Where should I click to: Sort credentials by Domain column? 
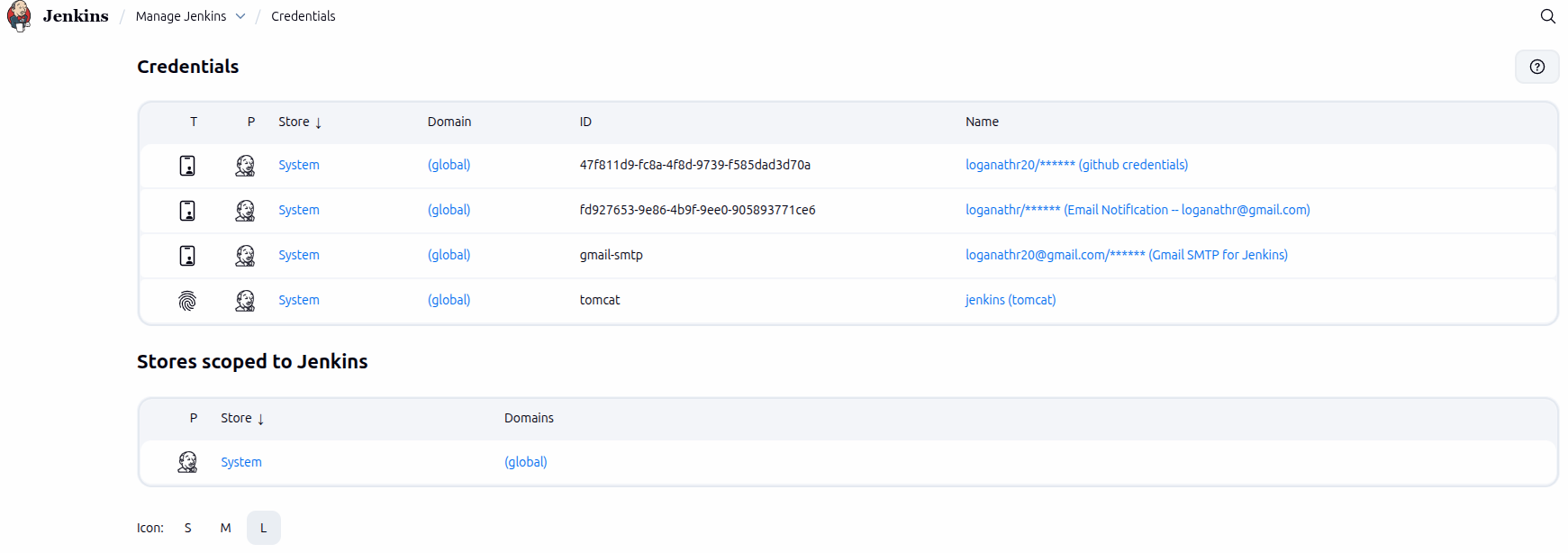pyautogui.click(x=449, y=122)
